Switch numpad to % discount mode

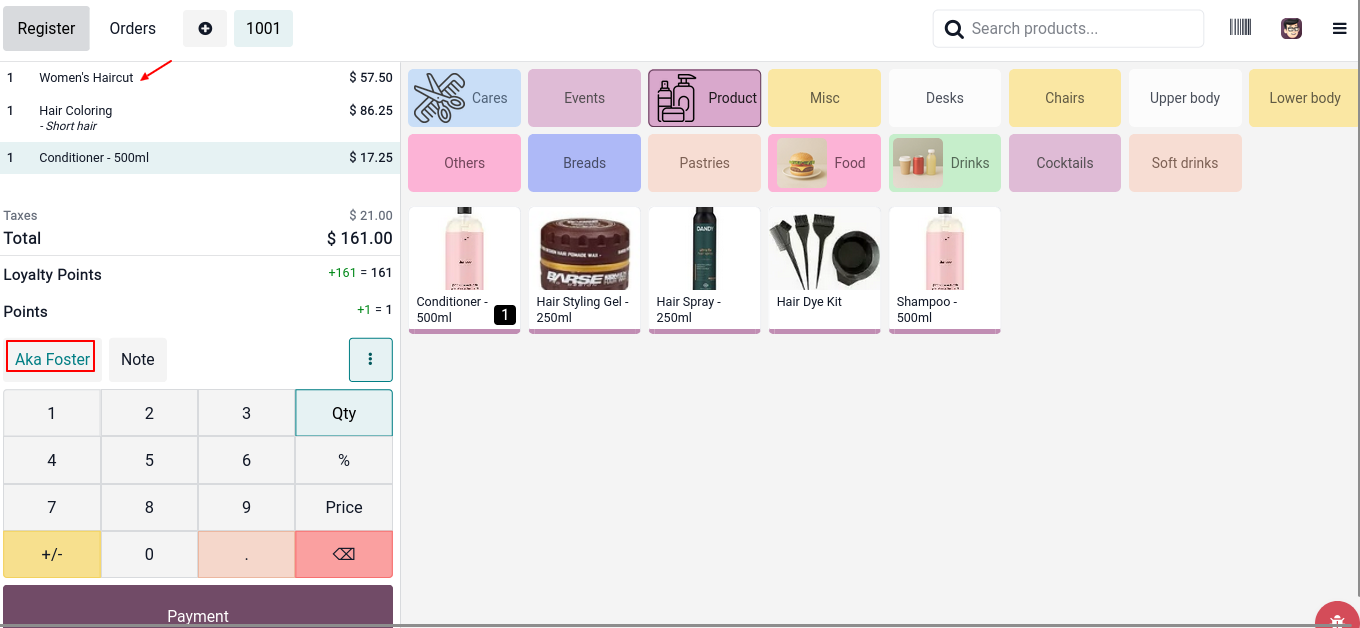coord(344,460)
